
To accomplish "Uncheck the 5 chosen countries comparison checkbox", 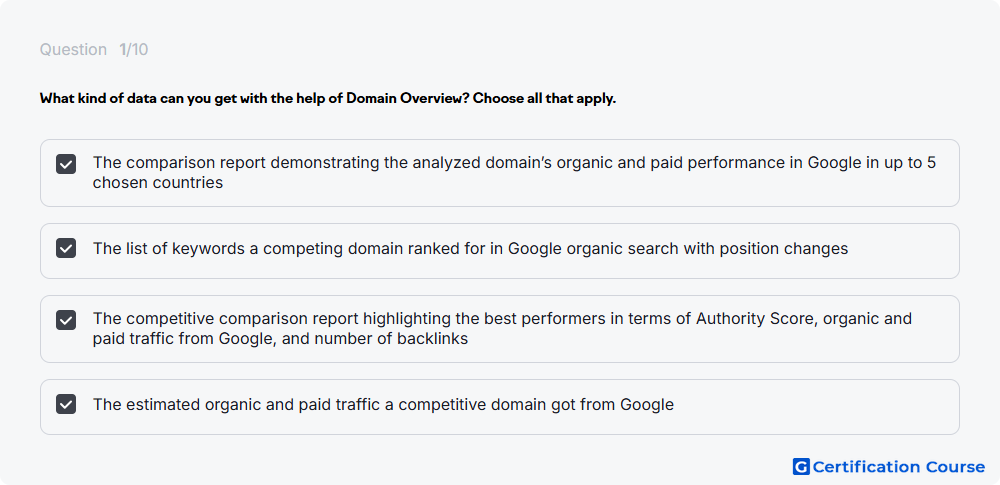I will point(66,164).
